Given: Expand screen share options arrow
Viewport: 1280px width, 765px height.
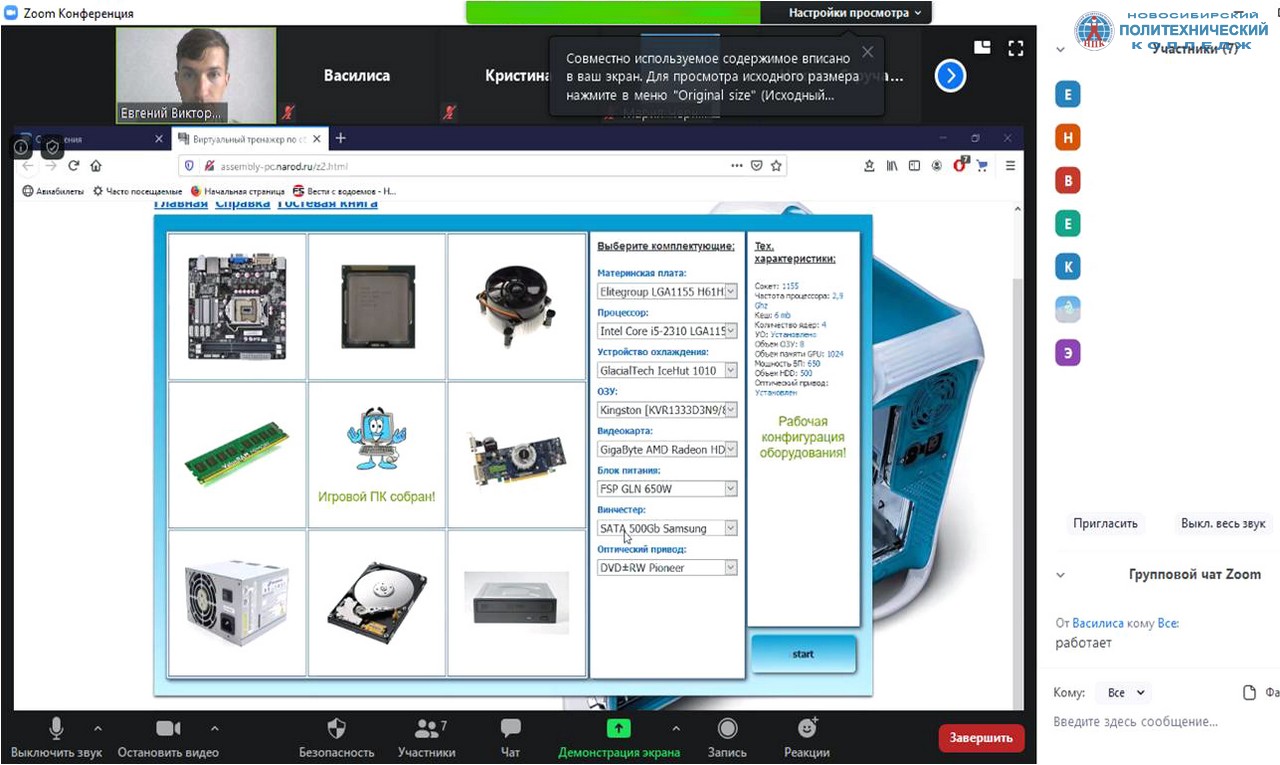Looking at the screenshot, I should click(x=676, y=728).
